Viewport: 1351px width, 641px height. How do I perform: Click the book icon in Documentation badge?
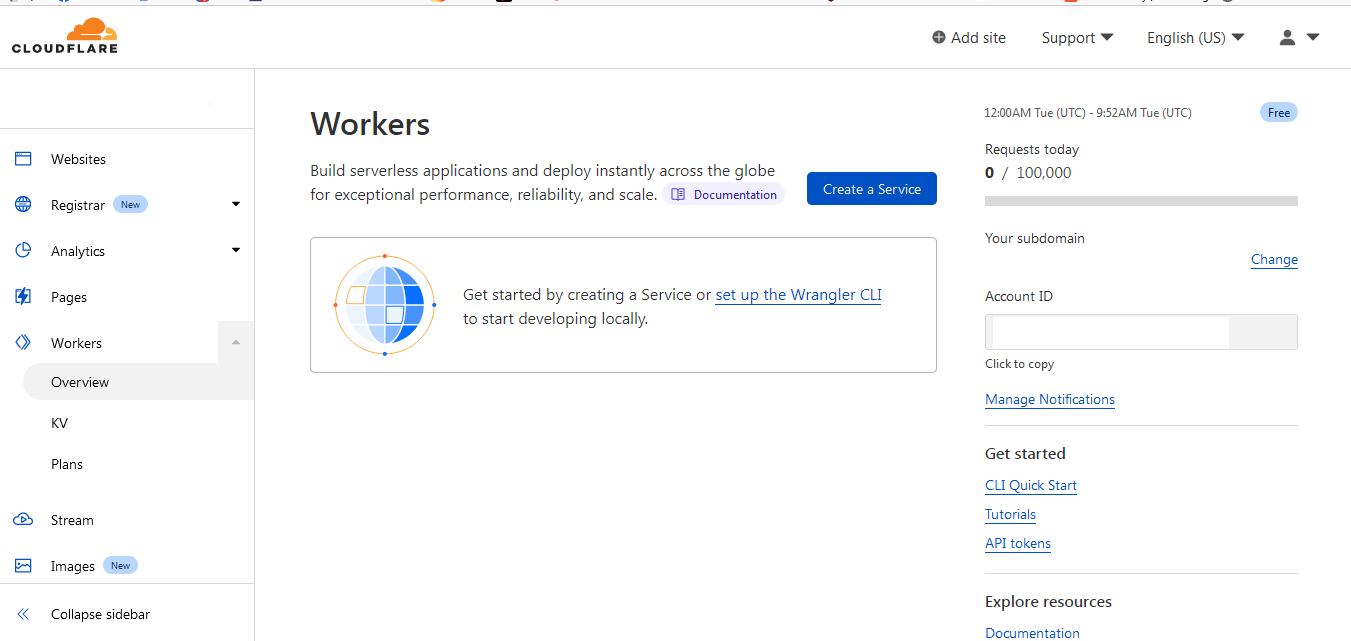(678, 194)
